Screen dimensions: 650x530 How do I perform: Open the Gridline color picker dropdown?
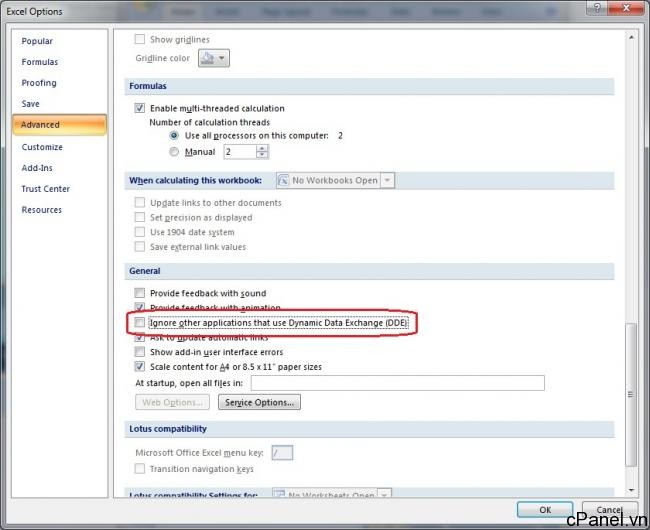214,58
